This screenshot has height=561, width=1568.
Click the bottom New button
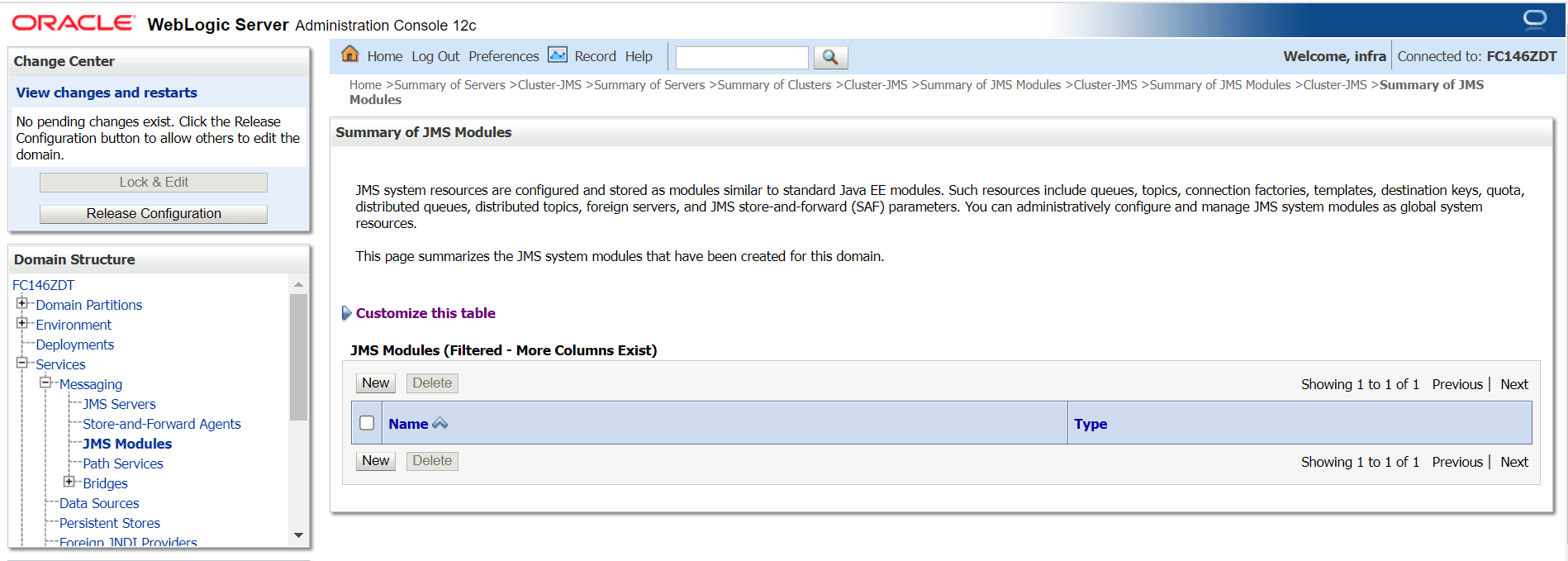376,461
